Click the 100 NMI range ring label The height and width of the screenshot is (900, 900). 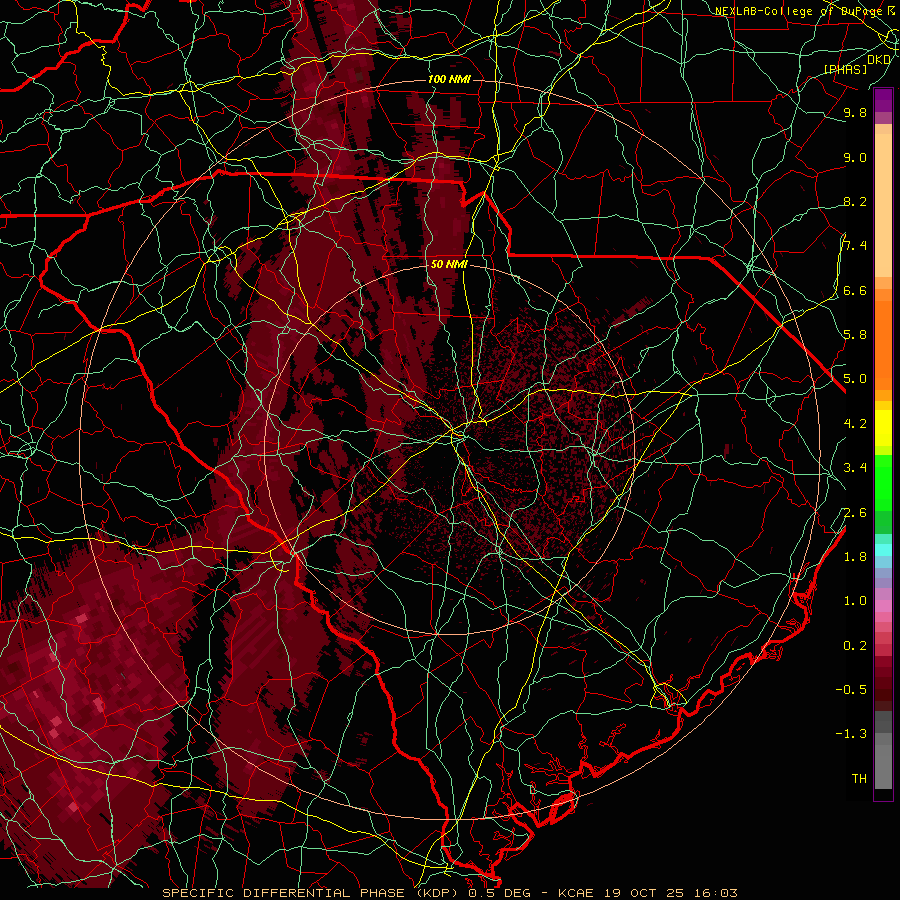(449, 79)
